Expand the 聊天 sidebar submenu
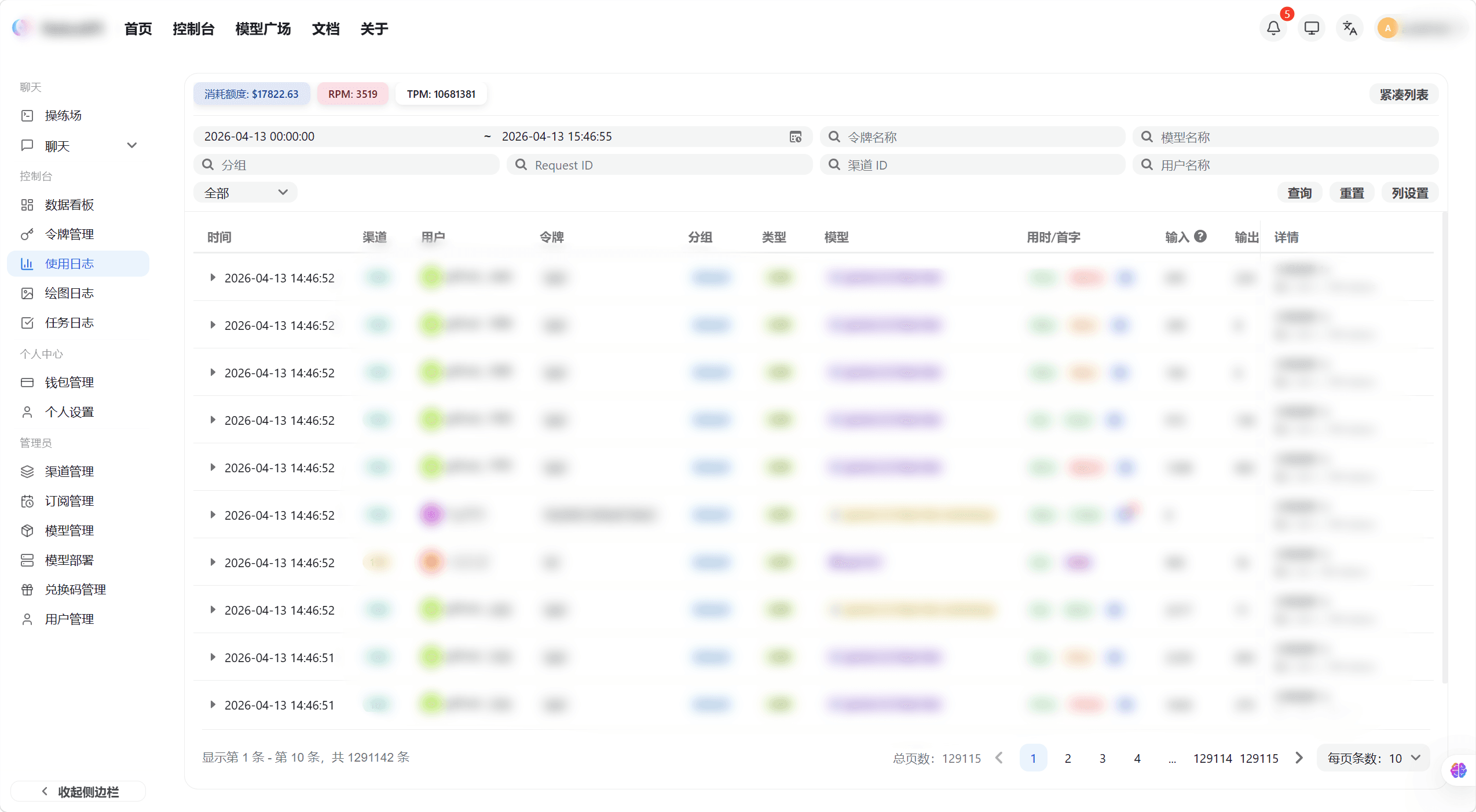This screenshot has height=812, width=1476. coord(131,145)
